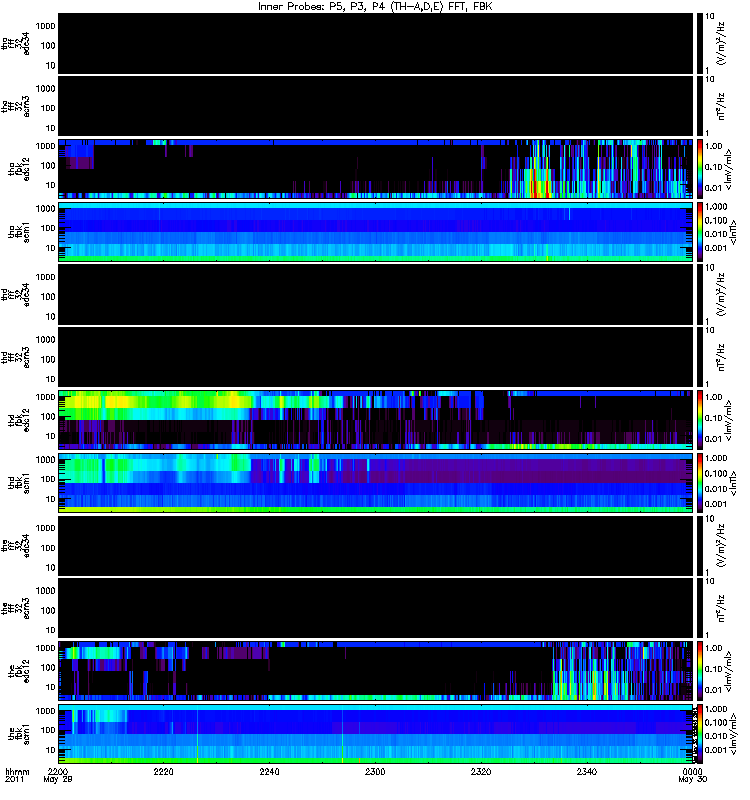Click the the fbk scm1 spectrogram panel

[376, 734]
